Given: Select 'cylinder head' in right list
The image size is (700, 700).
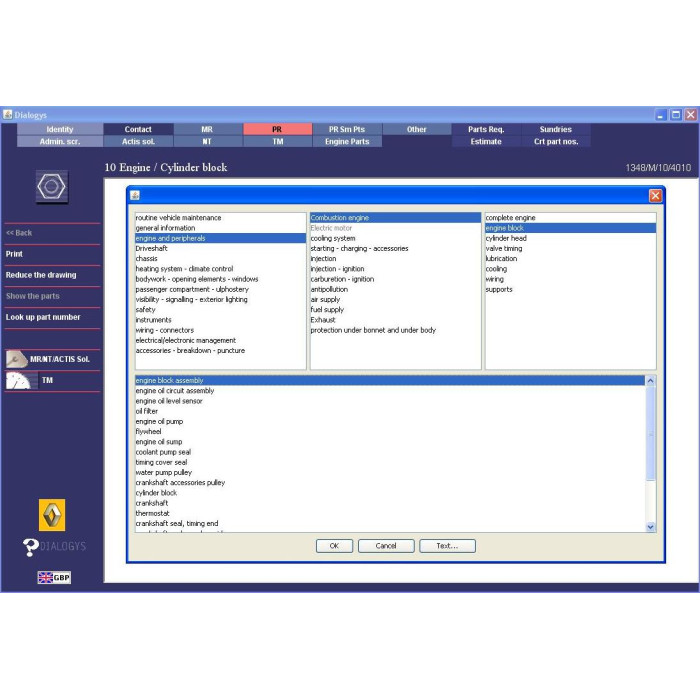Looking at the screenshot, I should (571, 238).
